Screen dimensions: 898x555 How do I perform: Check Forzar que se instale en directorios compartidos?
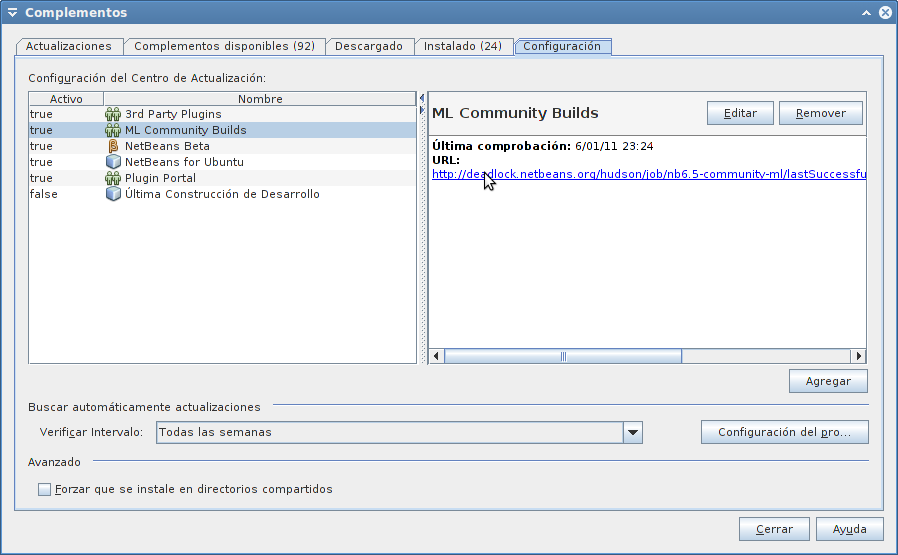point(44,489)
